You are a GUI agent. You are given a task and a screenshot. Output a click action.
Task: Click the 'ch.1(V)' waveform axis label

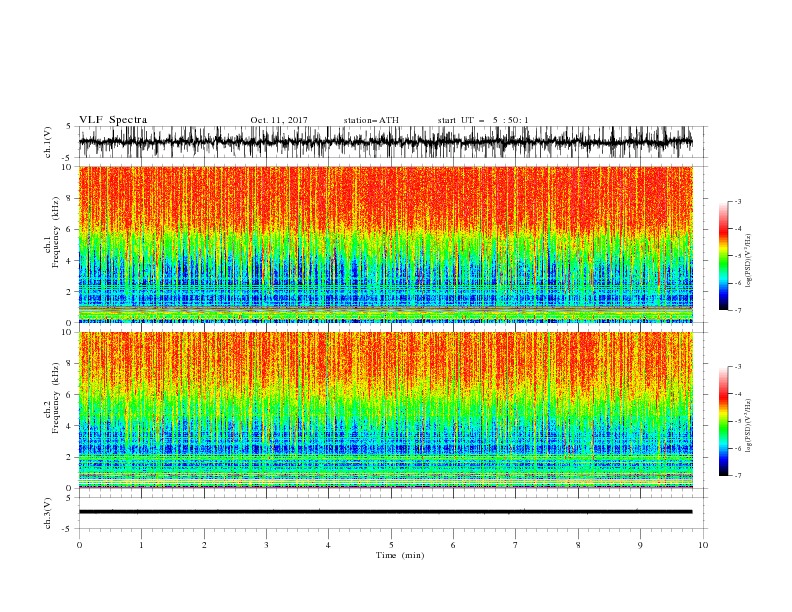[x=48, y=142]
